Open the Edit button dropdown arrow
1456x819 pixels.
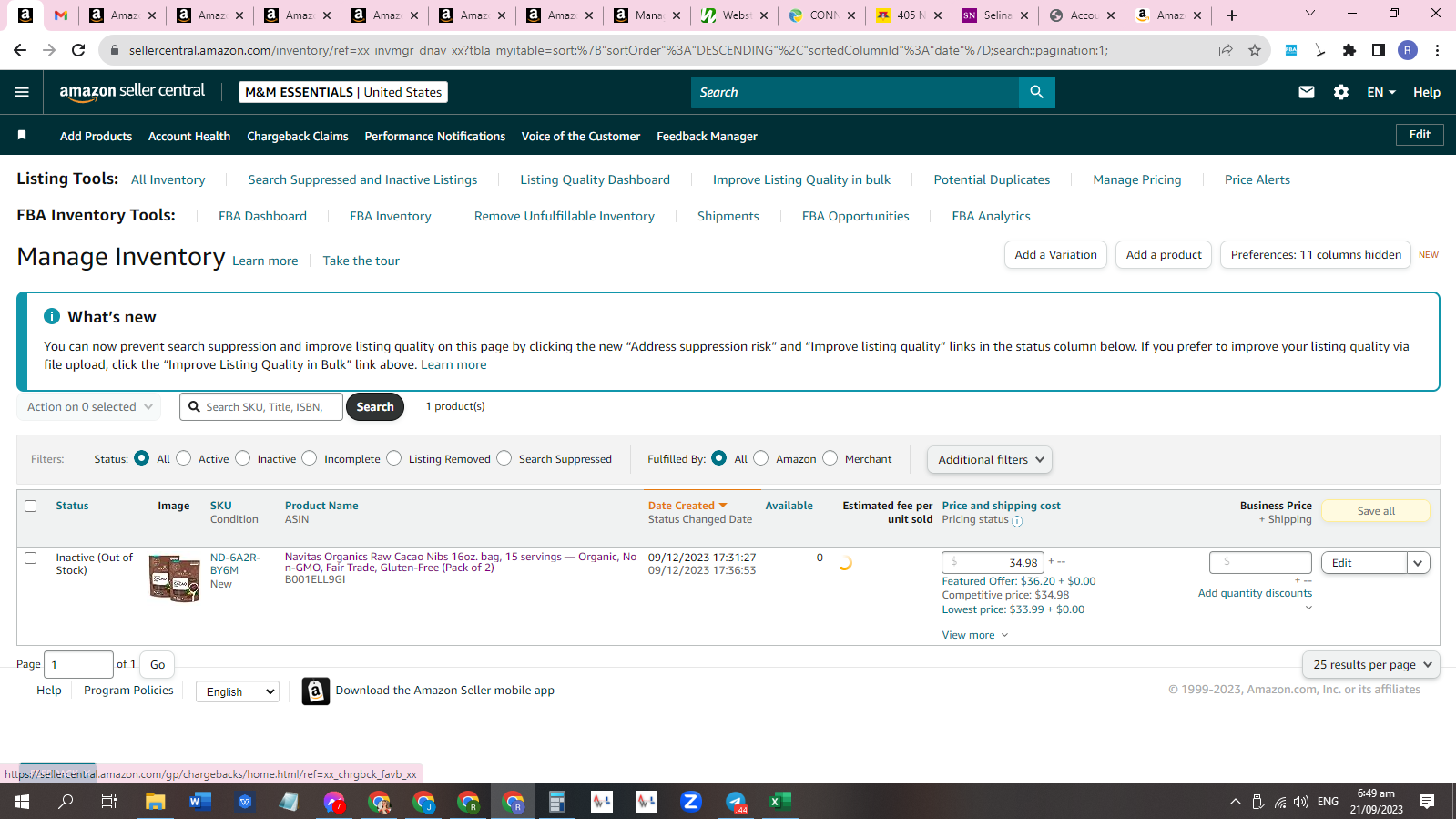pos(1418,563)
